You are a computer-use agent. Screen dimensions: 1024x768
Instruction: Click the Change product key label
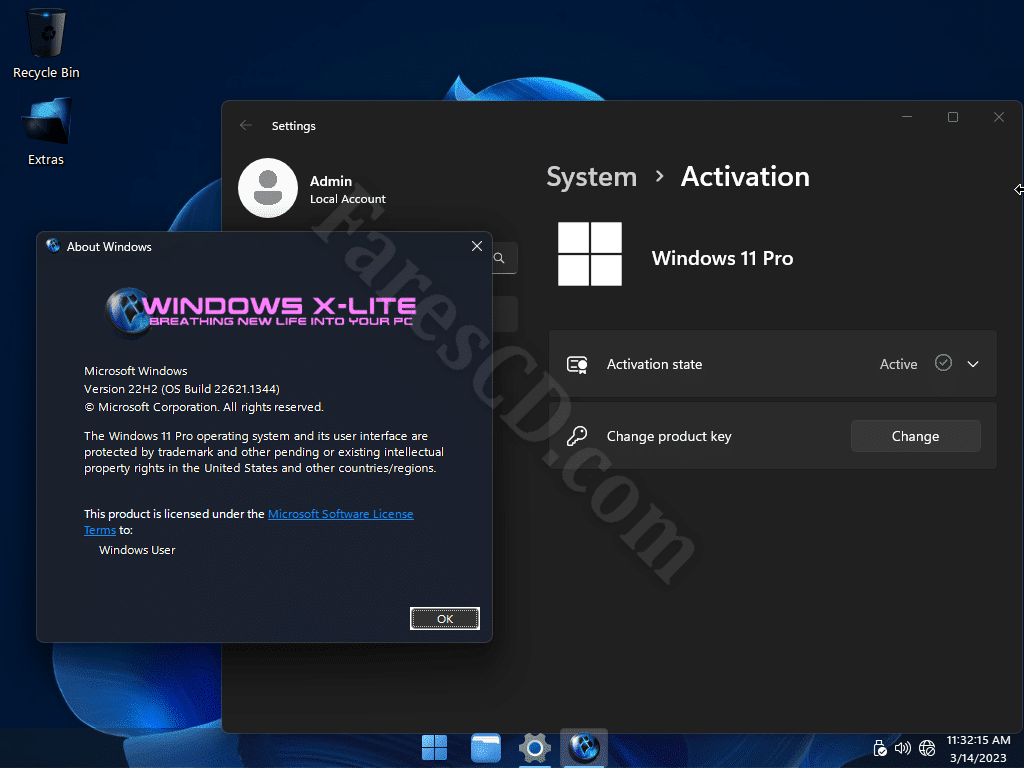coord(669,436)
